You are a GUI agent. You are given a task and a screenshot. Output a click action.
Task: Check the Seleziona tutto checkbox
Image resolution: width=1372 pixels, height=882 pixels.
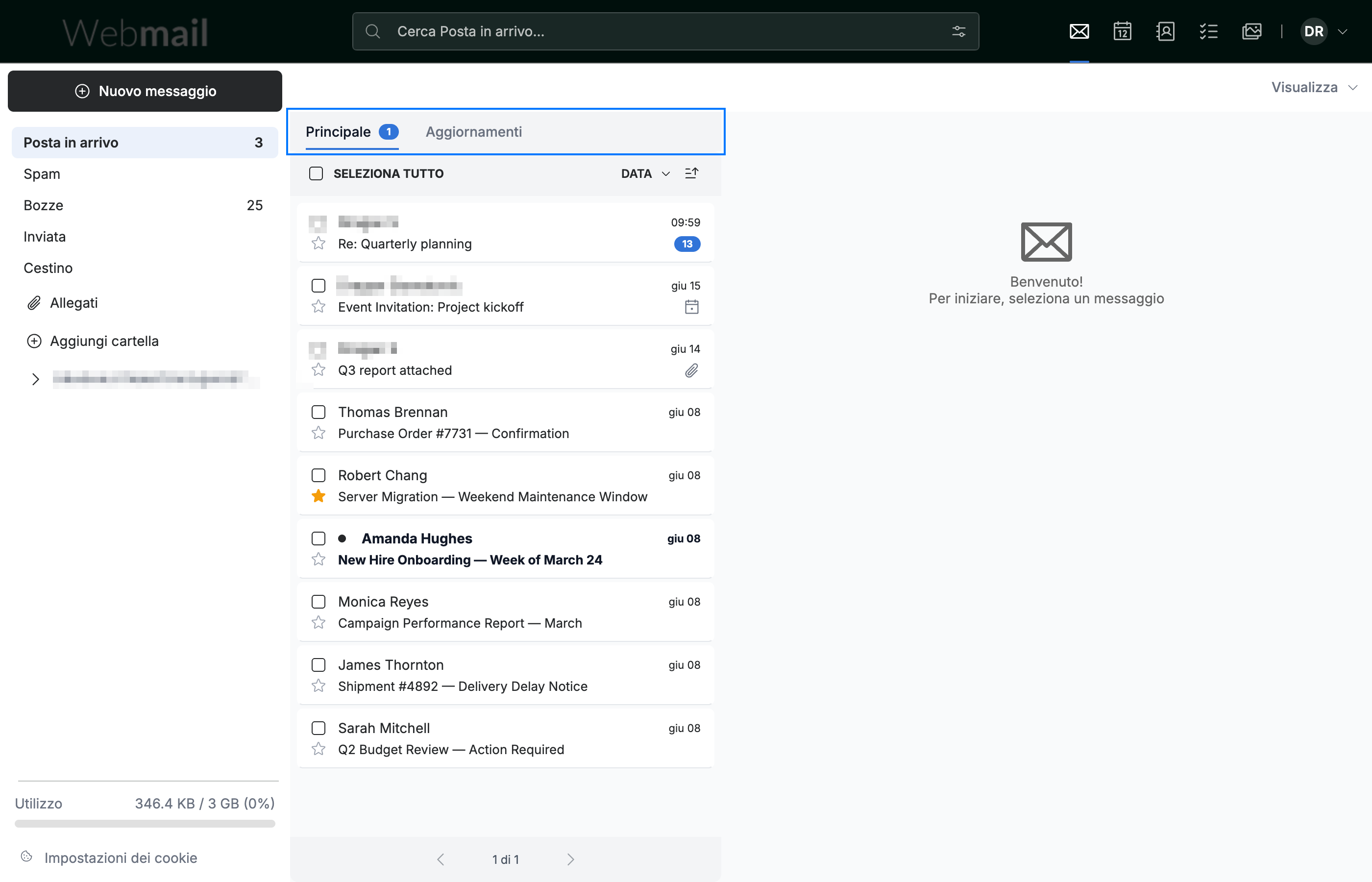[x=316, y=173]
